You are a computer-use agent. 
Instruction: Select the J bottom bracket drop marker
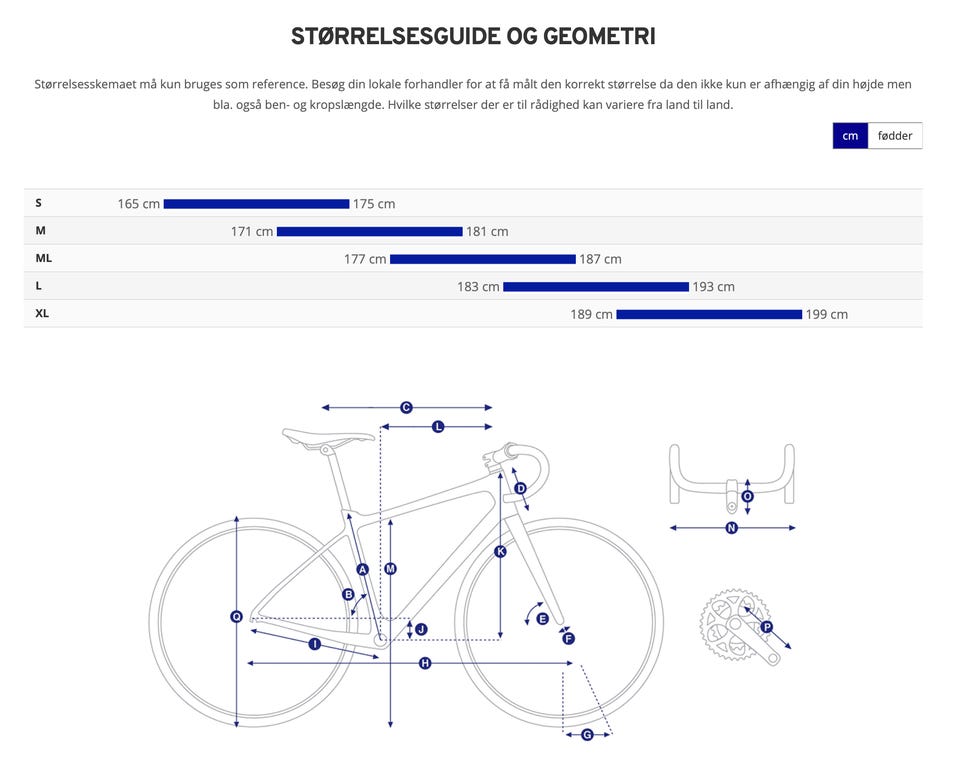point(421,629)
